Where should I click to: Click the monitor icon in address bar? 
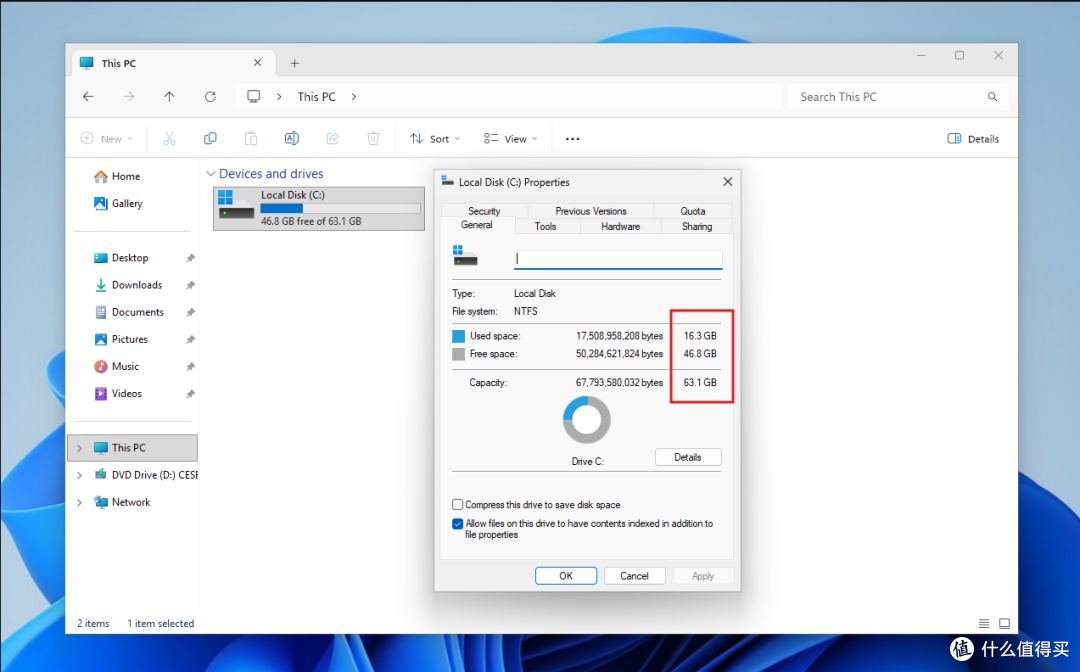[253, 96]
